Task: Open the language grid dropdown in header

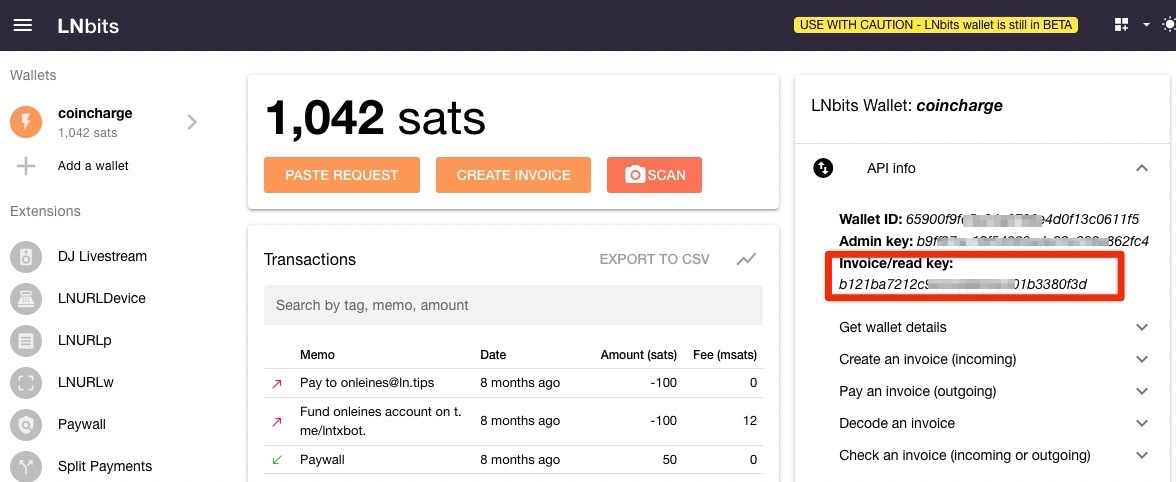Action: pos(1129,25)
